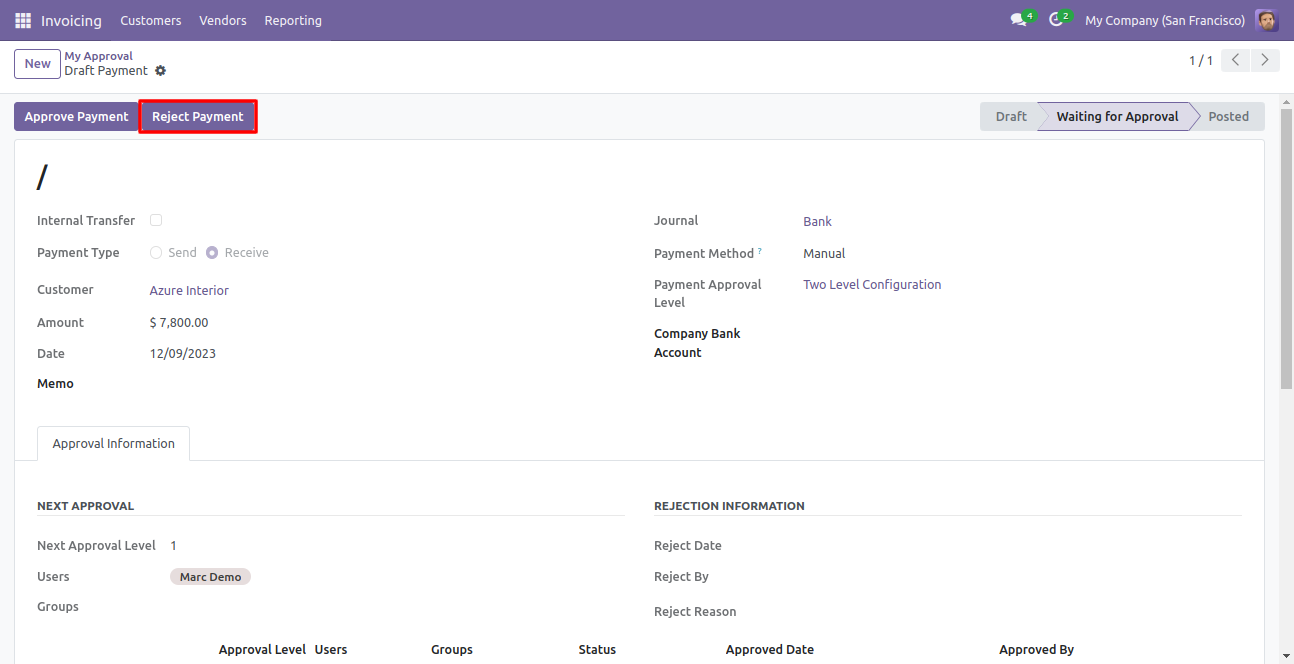This screenshot has height=664, width=1294.
Task: Go to next record arrow
Action: tap(1266, 61)
